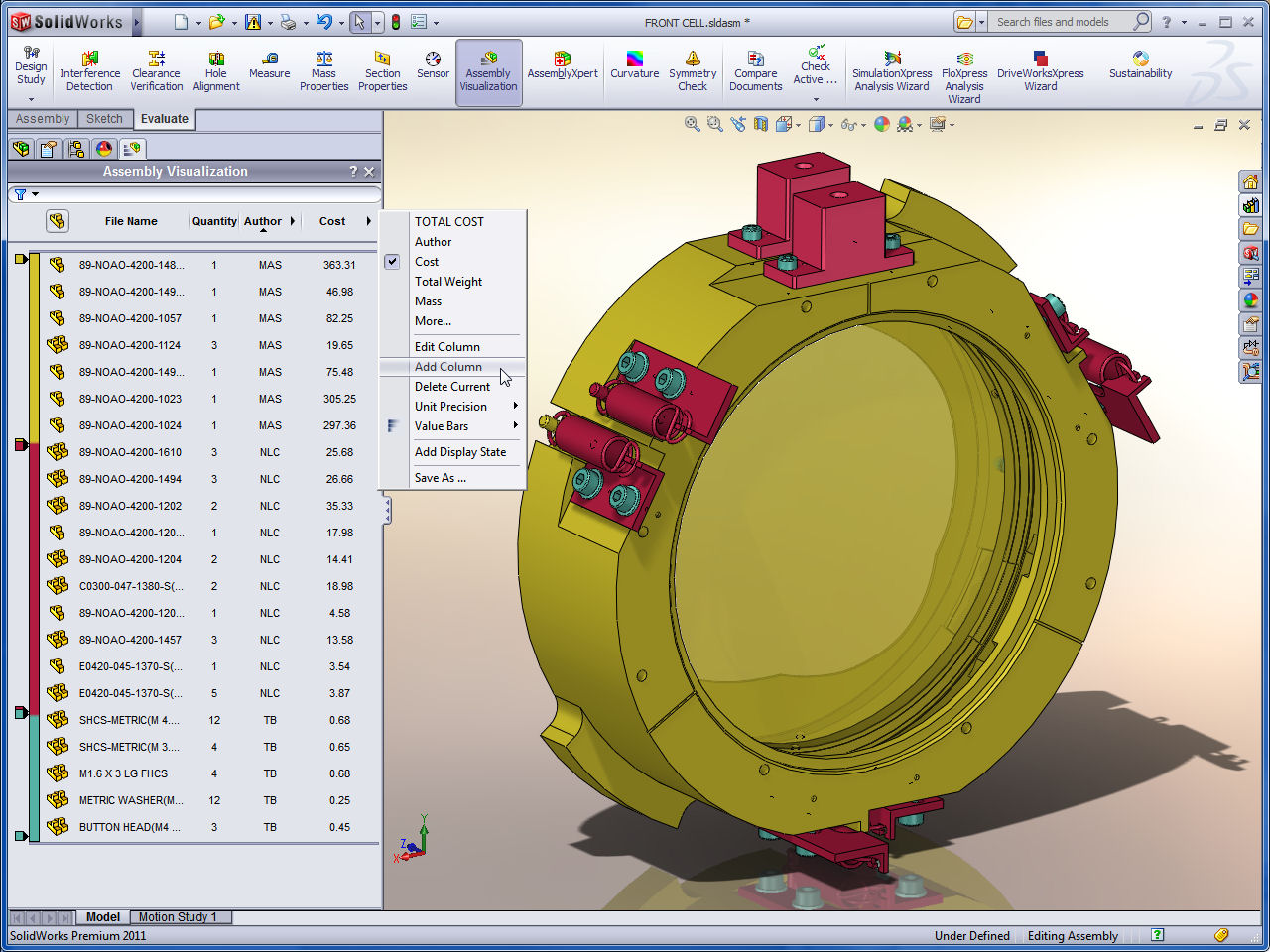This screenshot has width=1270, height=952.
Task: Sort by Quantity column header
Action: coord(214,221)
